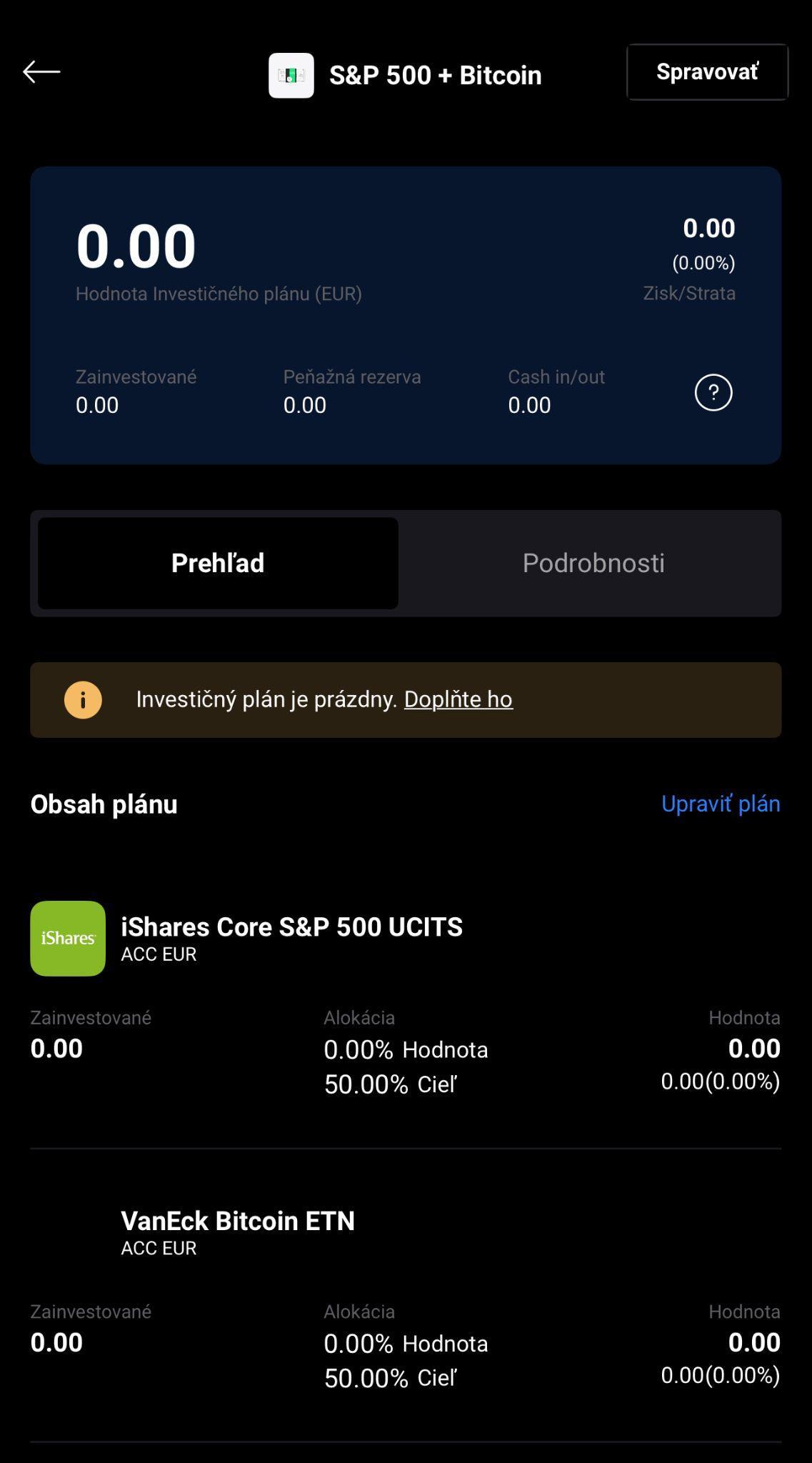812x1463 pixels.
Task: Tap the Cash in/out amount
Action: pyautogui.click(x=529, y=405)
